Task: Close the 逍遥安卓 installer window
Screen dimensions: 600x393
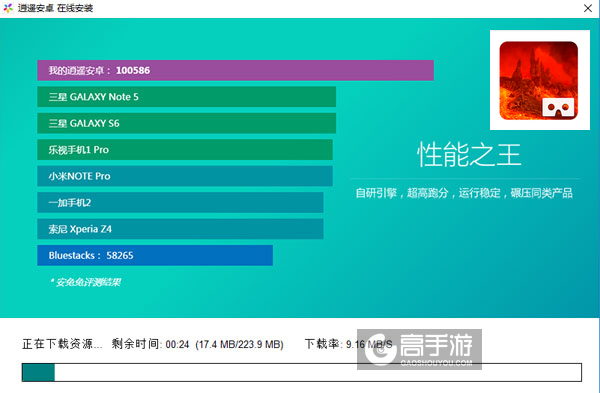Action: 588,8
